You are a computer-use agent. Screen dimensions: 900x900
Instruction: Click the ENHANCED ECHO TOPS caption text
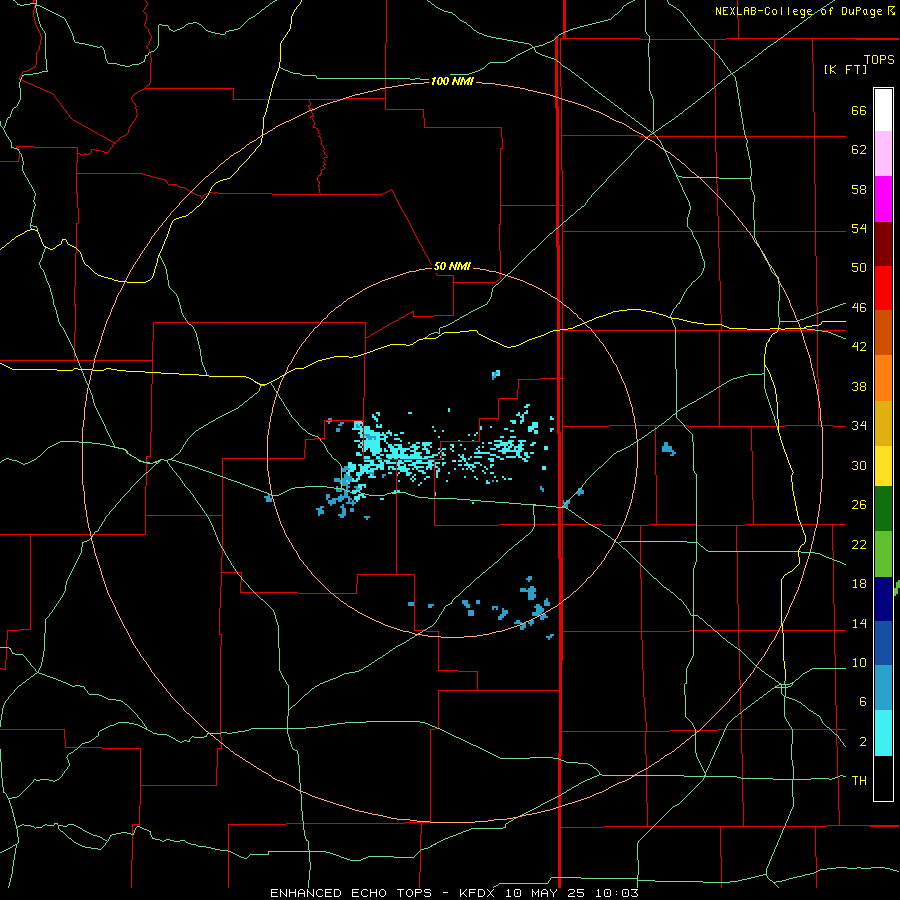pos(354,893)
